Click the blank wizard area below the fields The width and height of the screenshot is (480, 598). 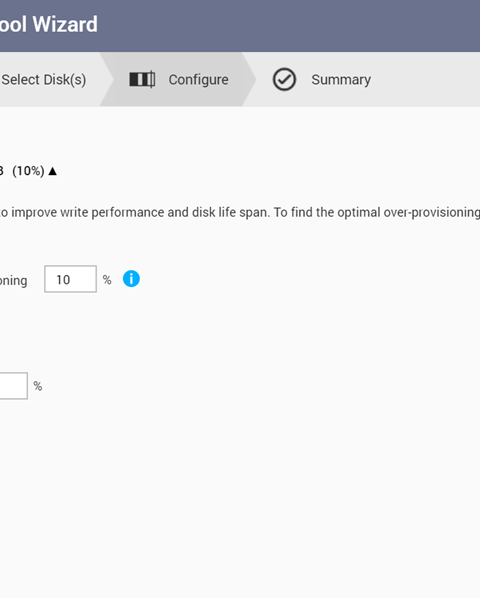(240, 496)
